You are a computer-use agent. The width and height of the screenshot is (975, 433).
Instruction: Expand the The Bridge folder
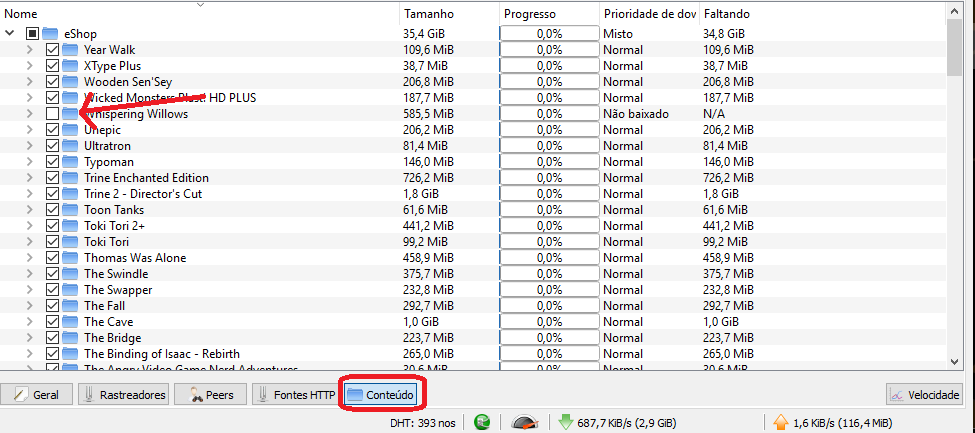[x=29, y=338]
